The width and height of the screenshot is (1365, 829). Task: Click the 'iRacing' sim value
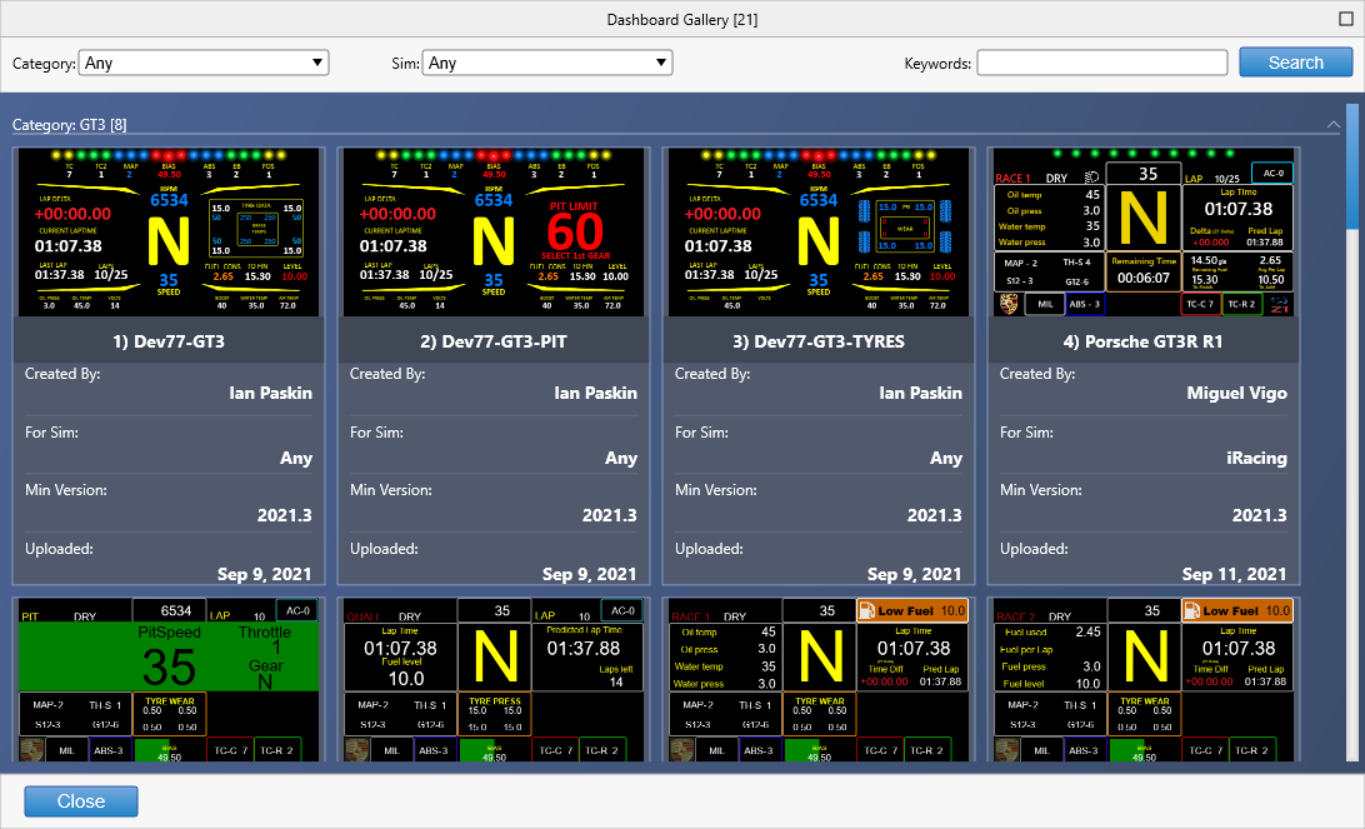pos(1257,458)
